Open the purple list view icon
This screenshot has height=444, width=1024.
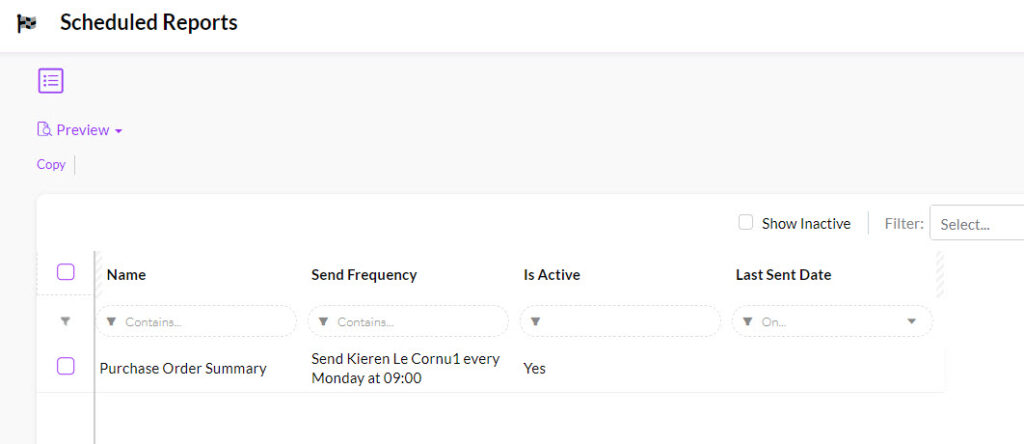click(x=50, y=80)
